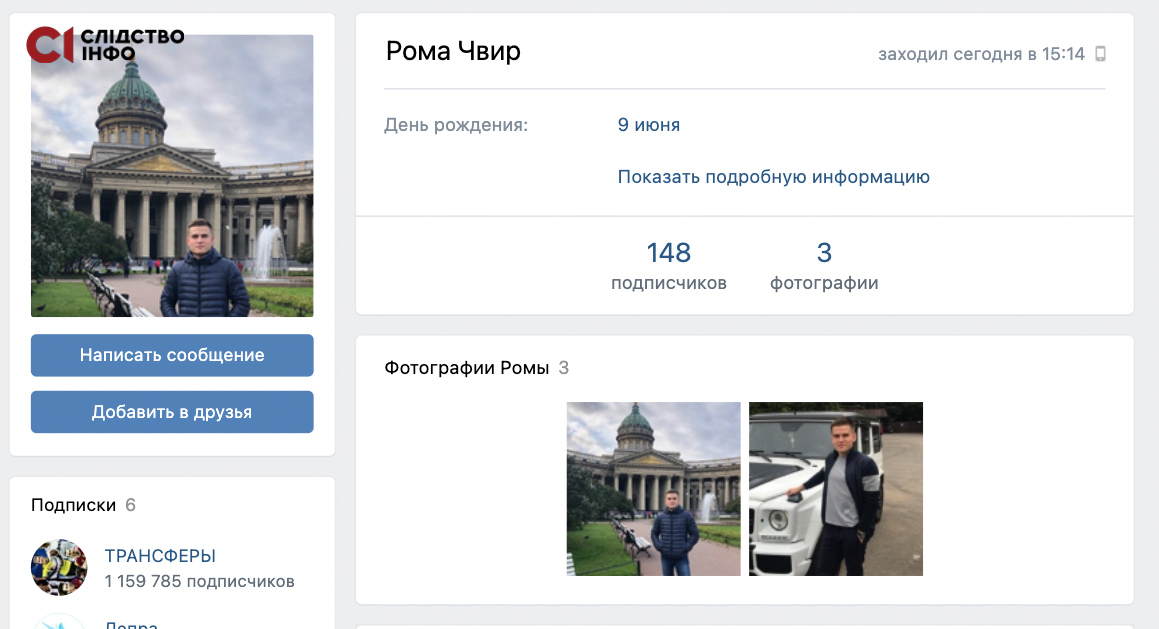
Task: Open the 3 фотографии counter
Action: tap(824, 266)
